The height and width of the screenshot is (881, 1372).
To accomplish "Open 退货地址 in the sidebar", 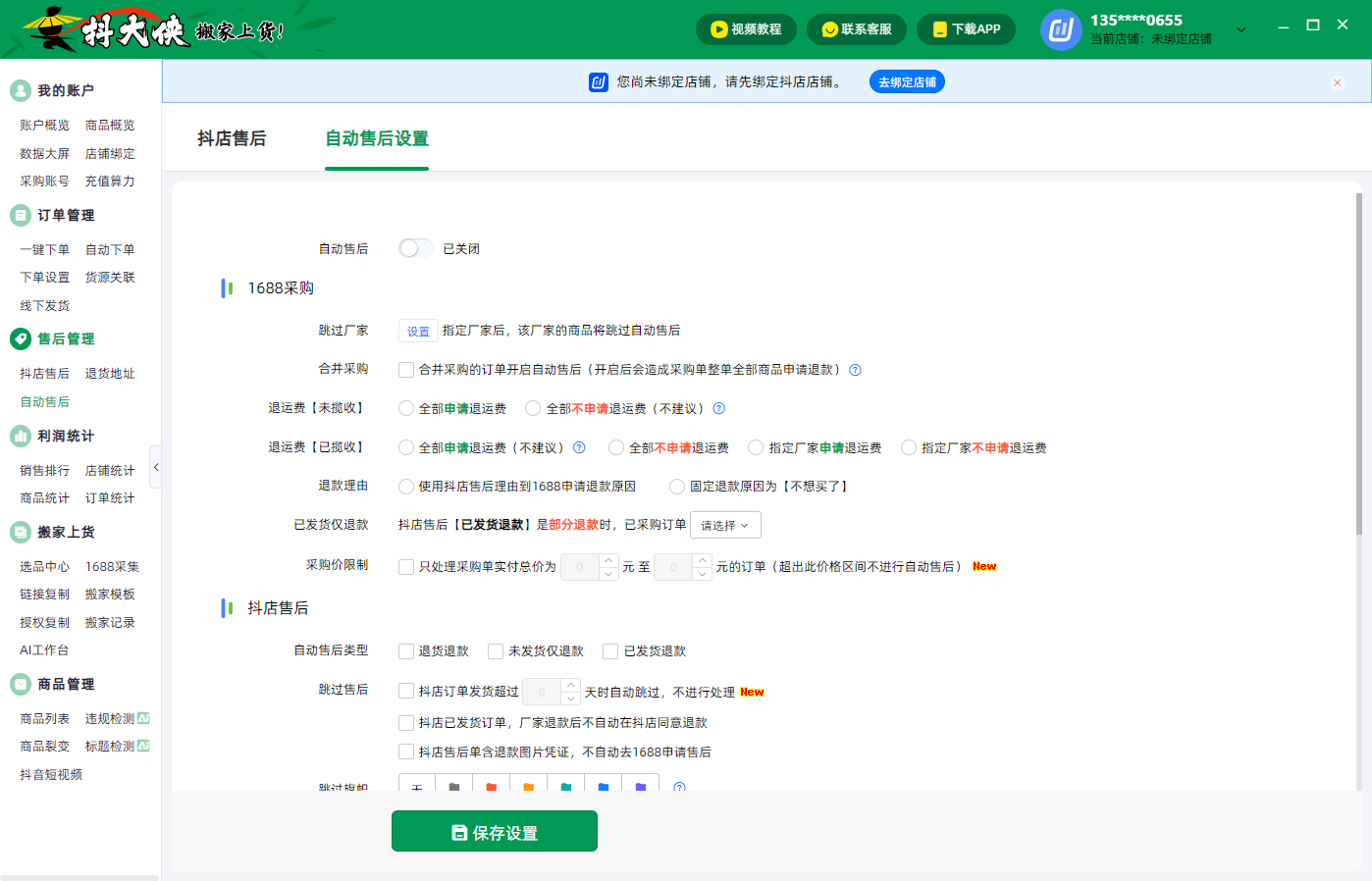I will coord(110,373).
